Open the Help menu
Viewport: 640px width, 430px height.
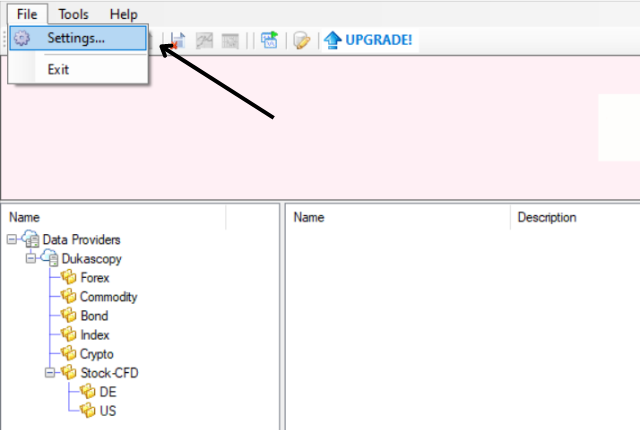(x=123, y=14)
